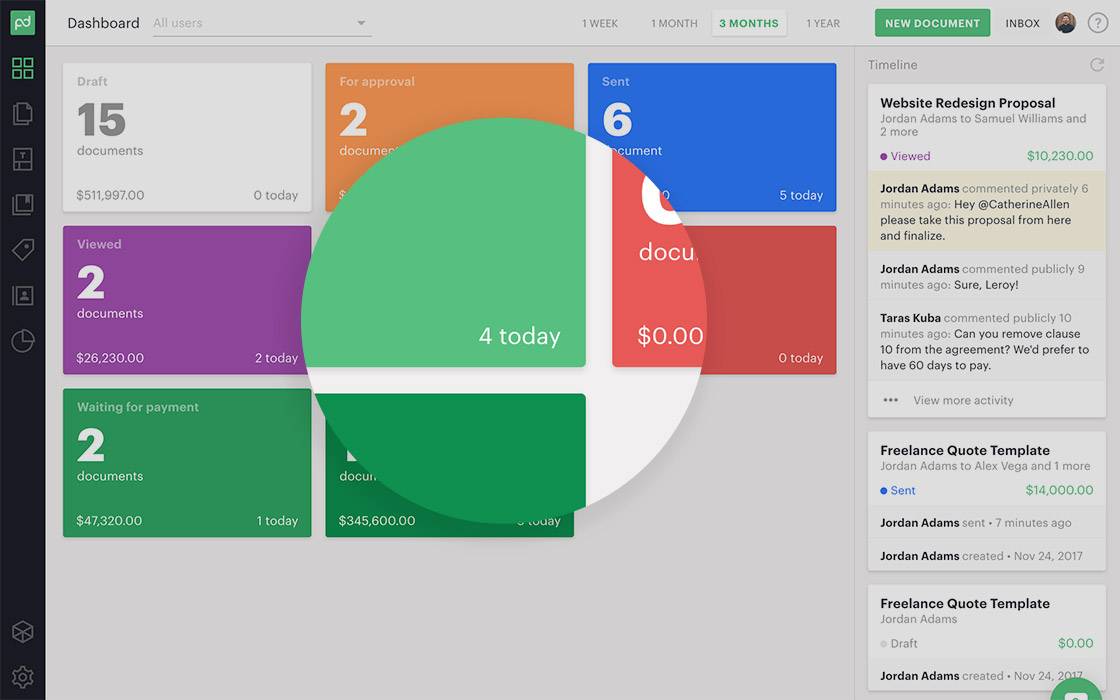The image size is (1120, 700).
Task: Open the Reports pie chart icon
Action: pos(23,341)
